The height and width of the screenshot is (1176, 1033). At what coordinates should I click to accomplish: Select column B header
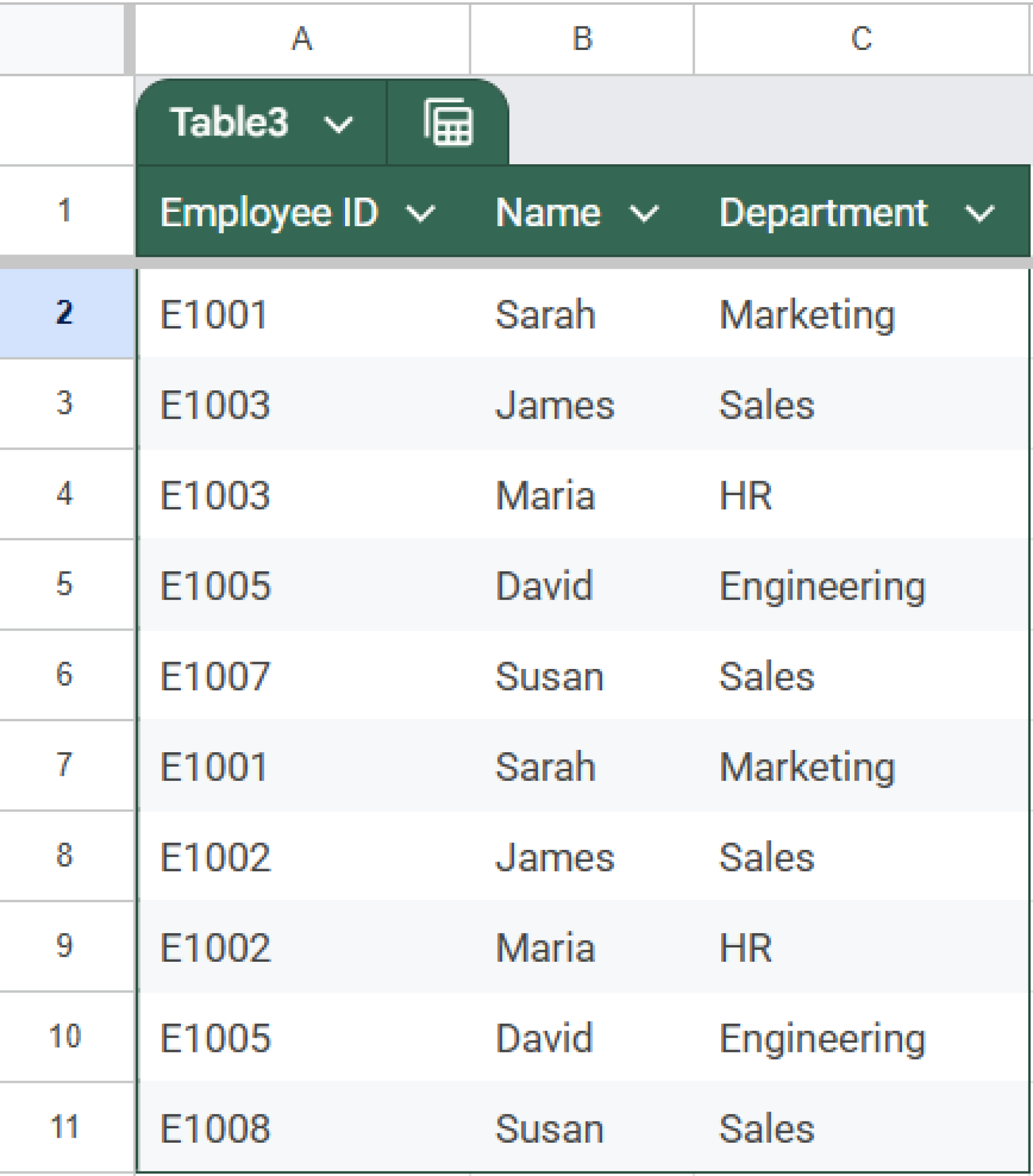coord(581,37)
